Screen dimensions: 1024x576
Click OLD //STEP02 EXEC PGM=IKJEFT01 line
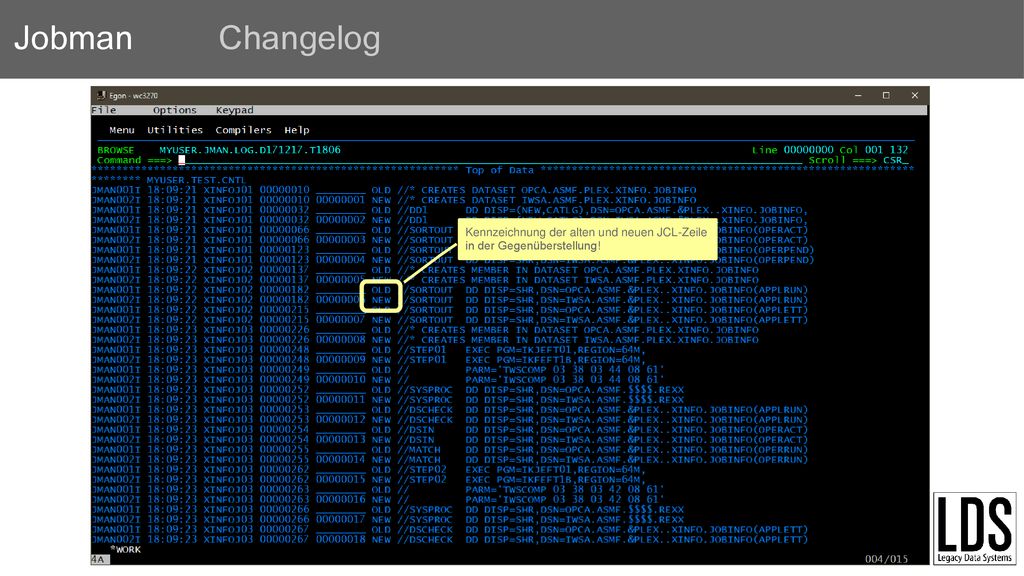pyautogui.click(x=368, y=470)
